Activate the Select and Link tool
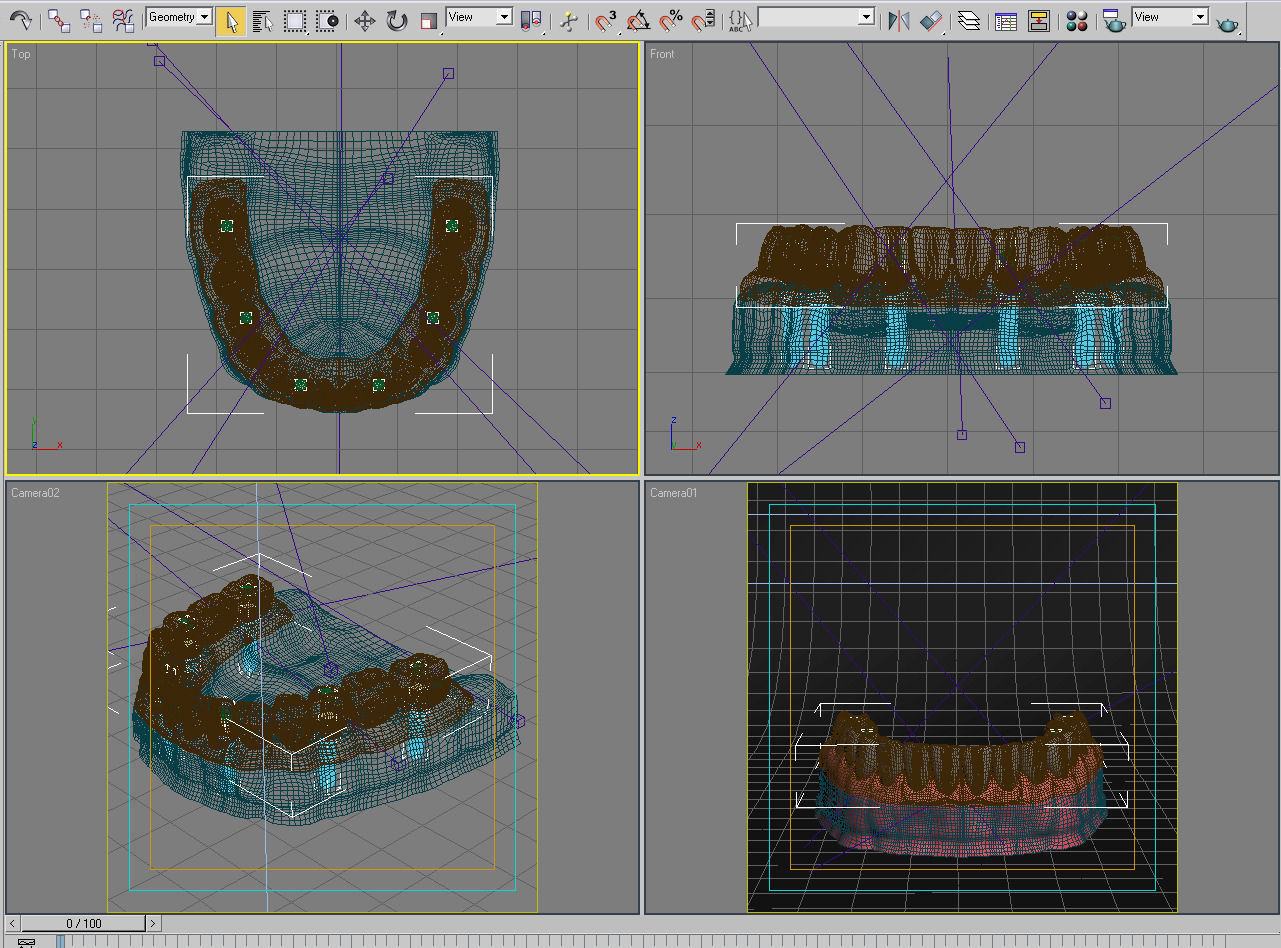 [59, 20]
